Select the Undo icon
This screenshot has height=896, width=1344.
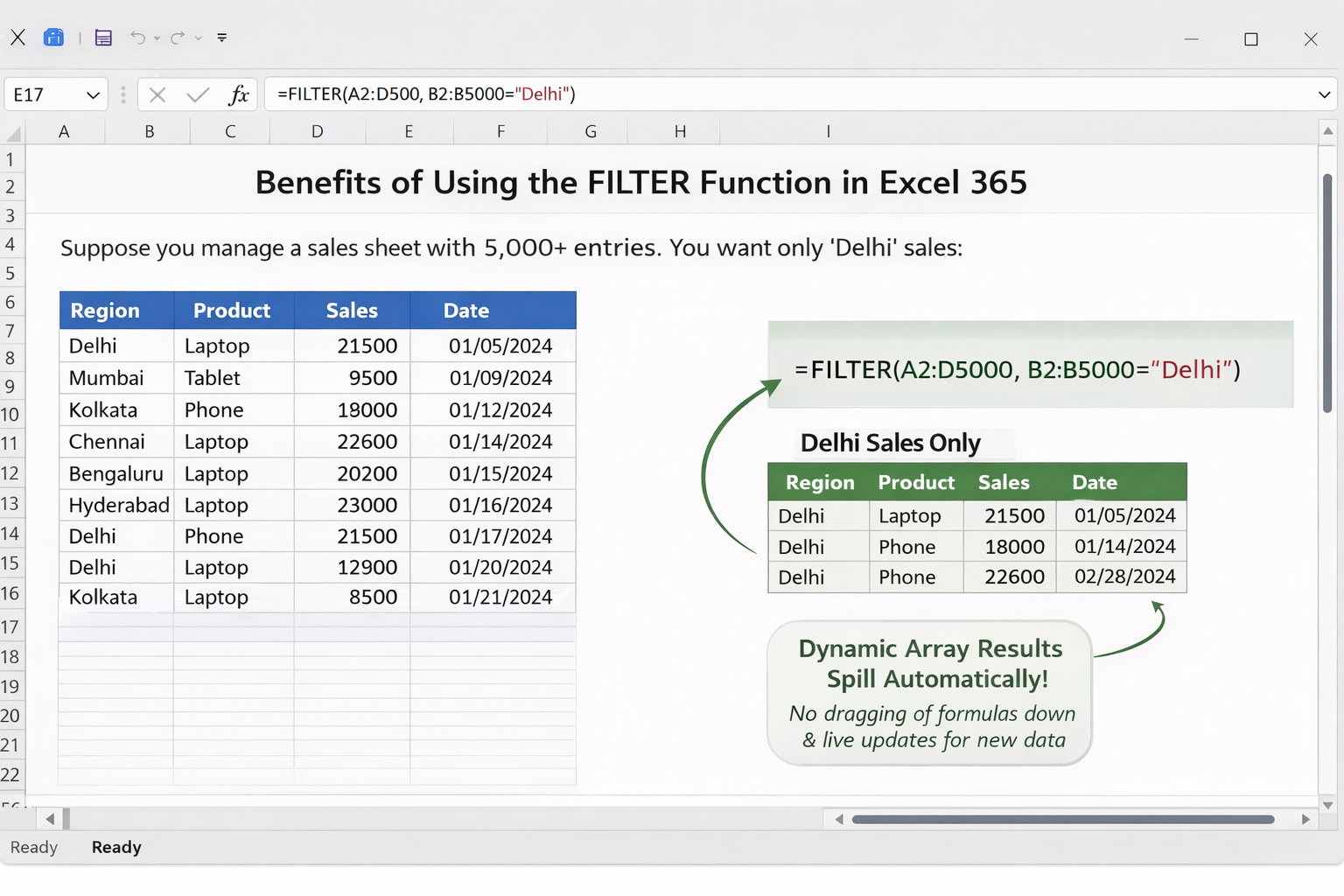point(140,37)
